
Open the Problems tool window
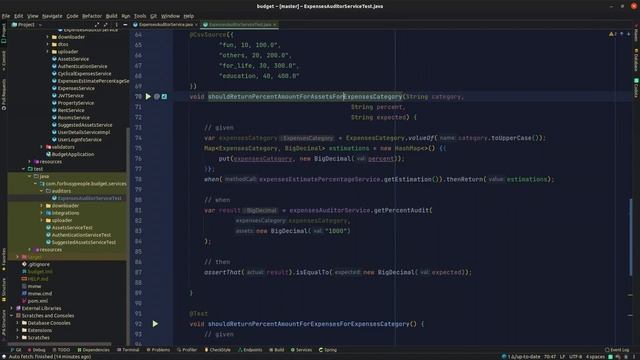coord(158,350)
